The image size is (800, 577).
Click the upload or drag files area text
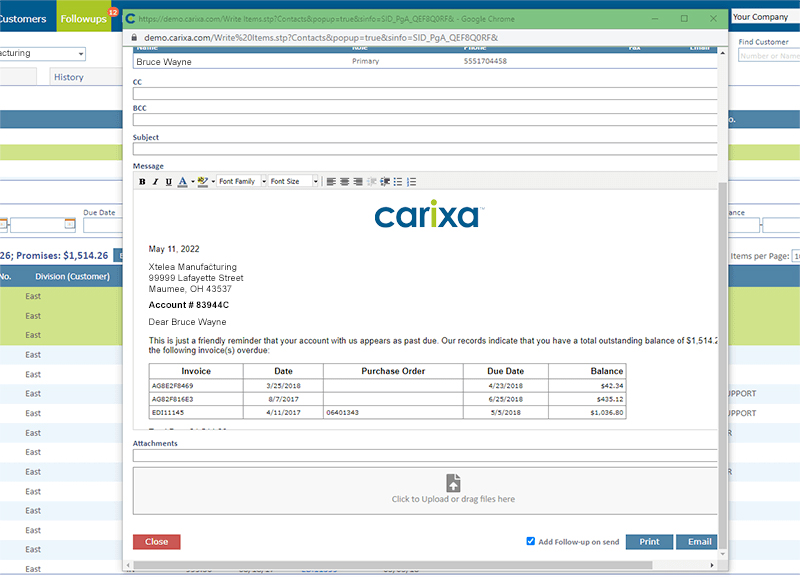coord(453,499)
